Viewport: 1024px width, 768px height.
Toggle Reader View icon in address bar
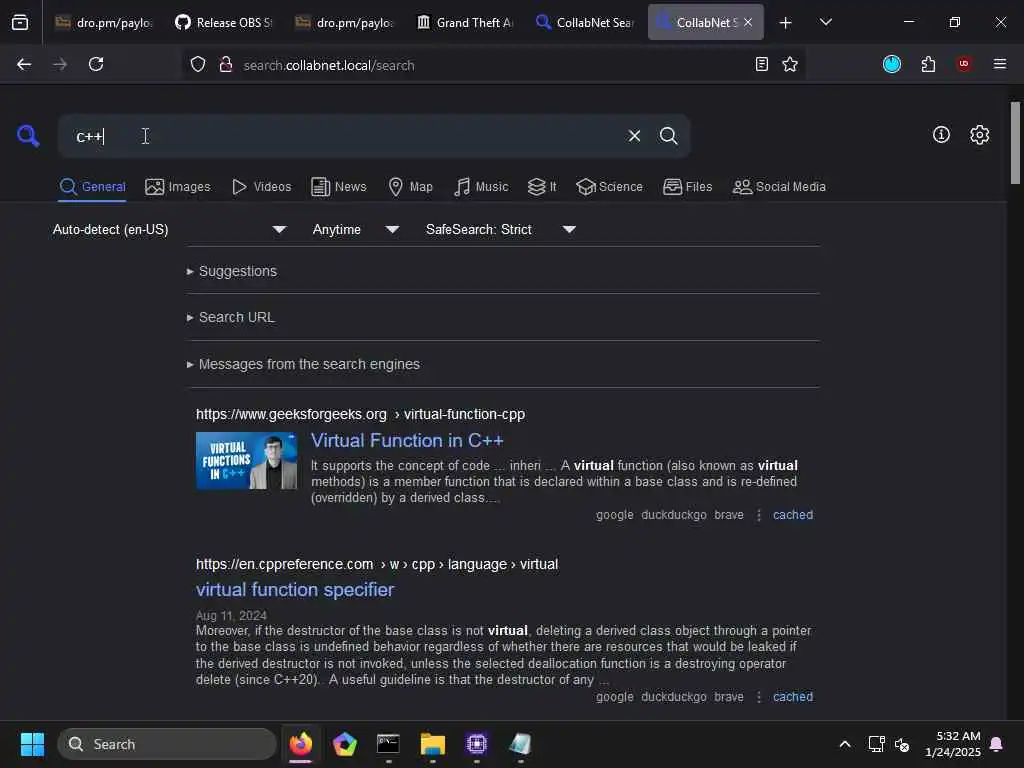761,64
